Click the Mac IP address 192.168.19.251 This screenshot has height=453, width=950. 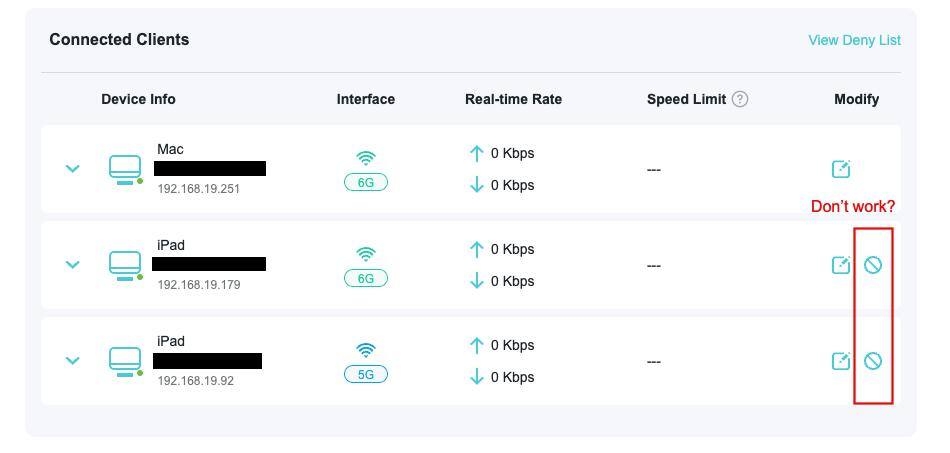pos(198,189)
